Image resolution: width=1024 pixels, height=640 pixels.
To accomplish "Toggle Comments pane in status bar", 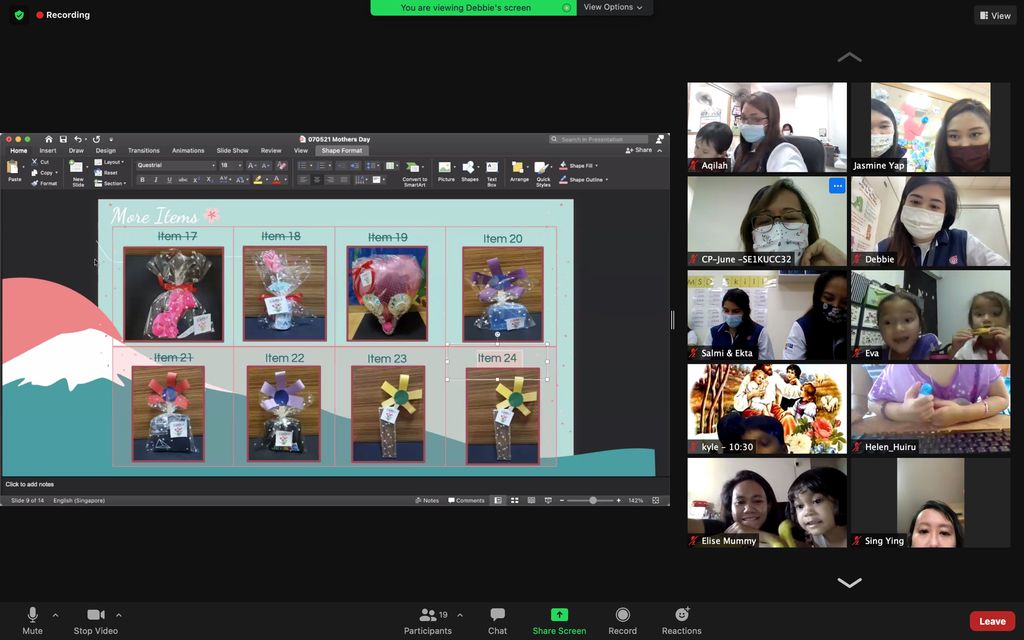I will 466,500.
